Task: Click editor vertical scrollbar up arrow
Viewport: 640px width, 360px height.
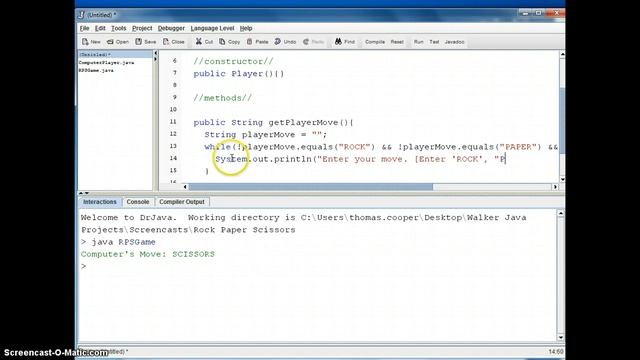Action: coord(562,54)
